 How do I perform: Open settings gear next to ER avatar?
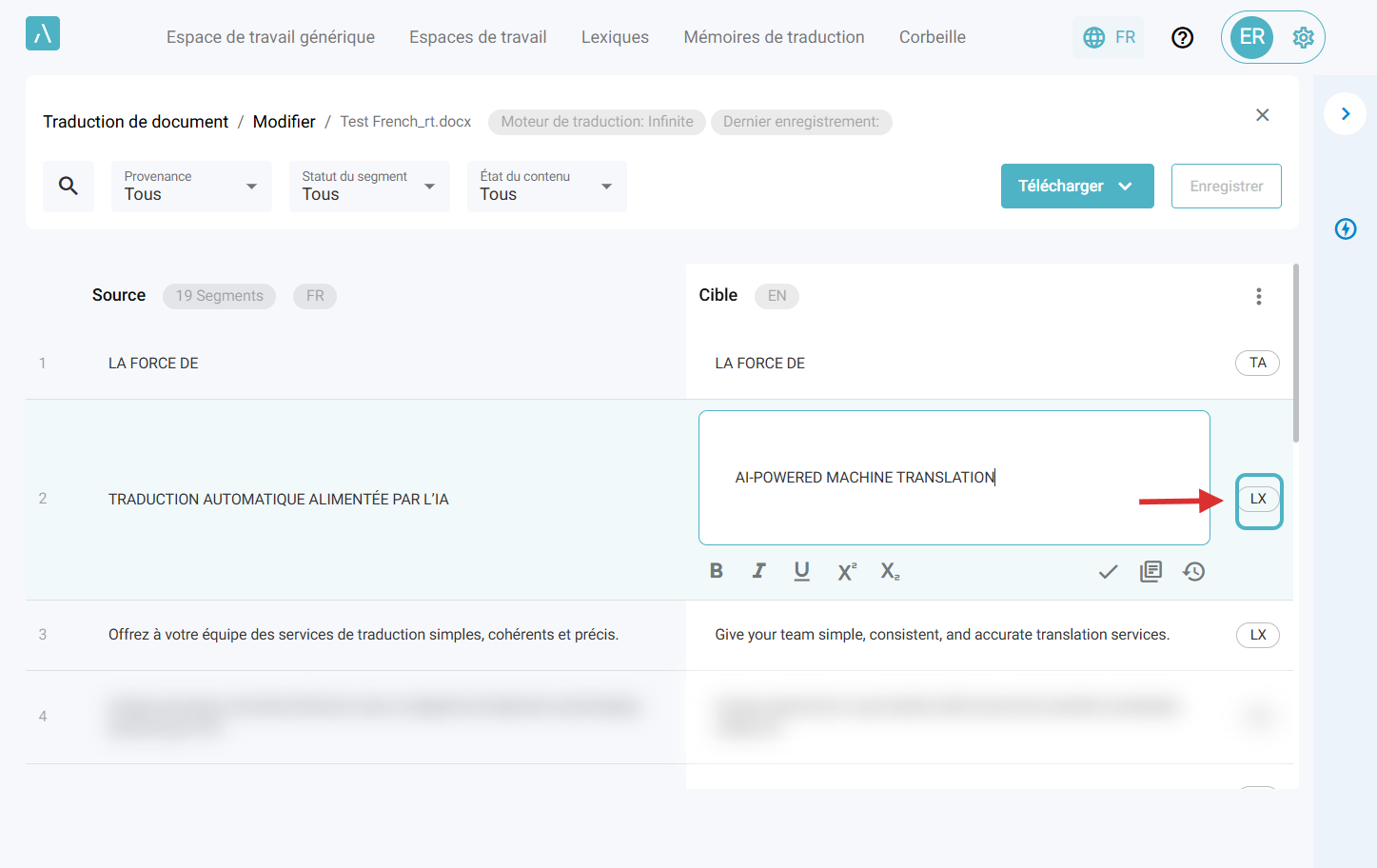click(1303, 38)
